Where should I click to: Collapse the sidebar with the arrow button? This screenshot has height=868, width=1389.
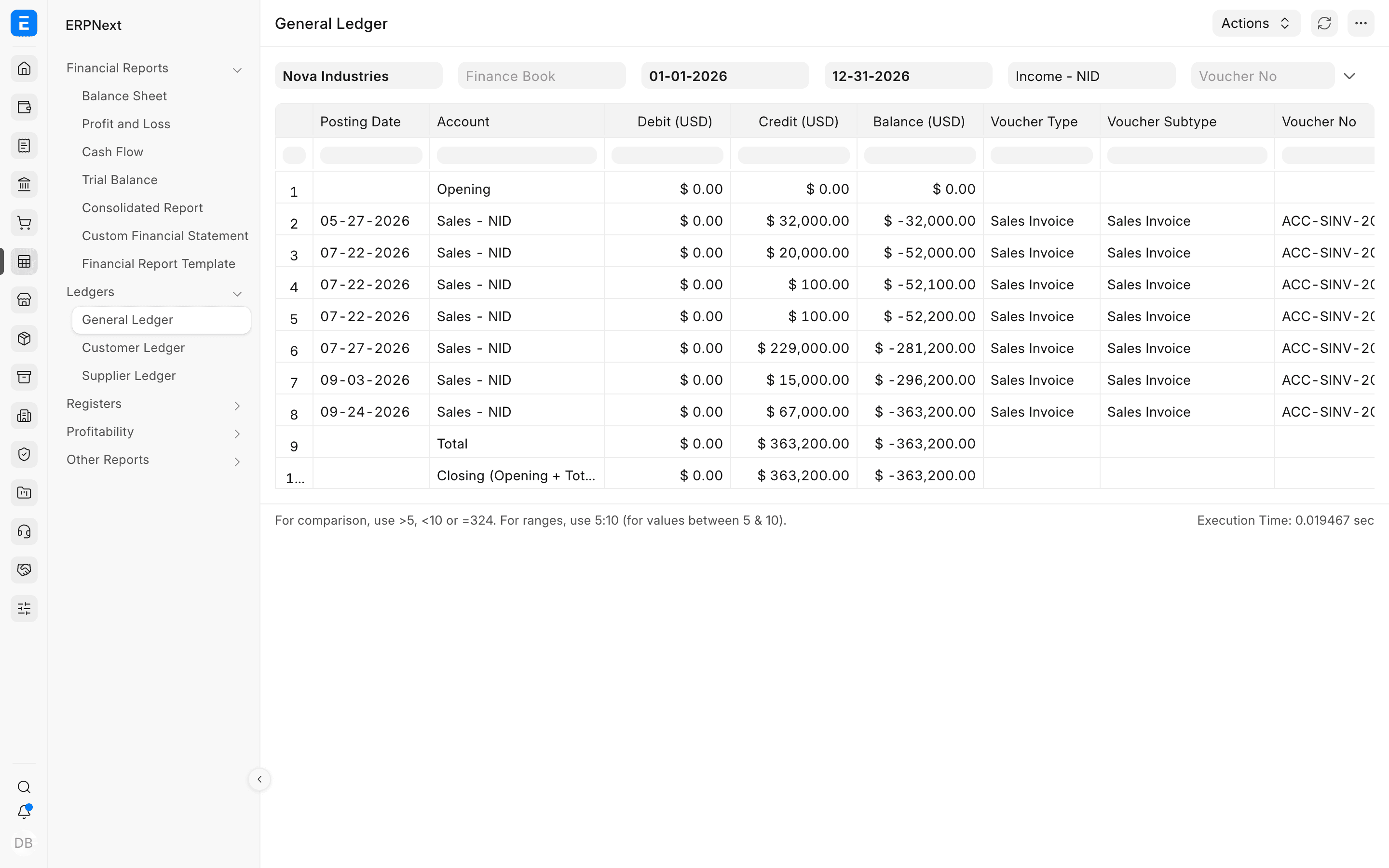(259, 779)
